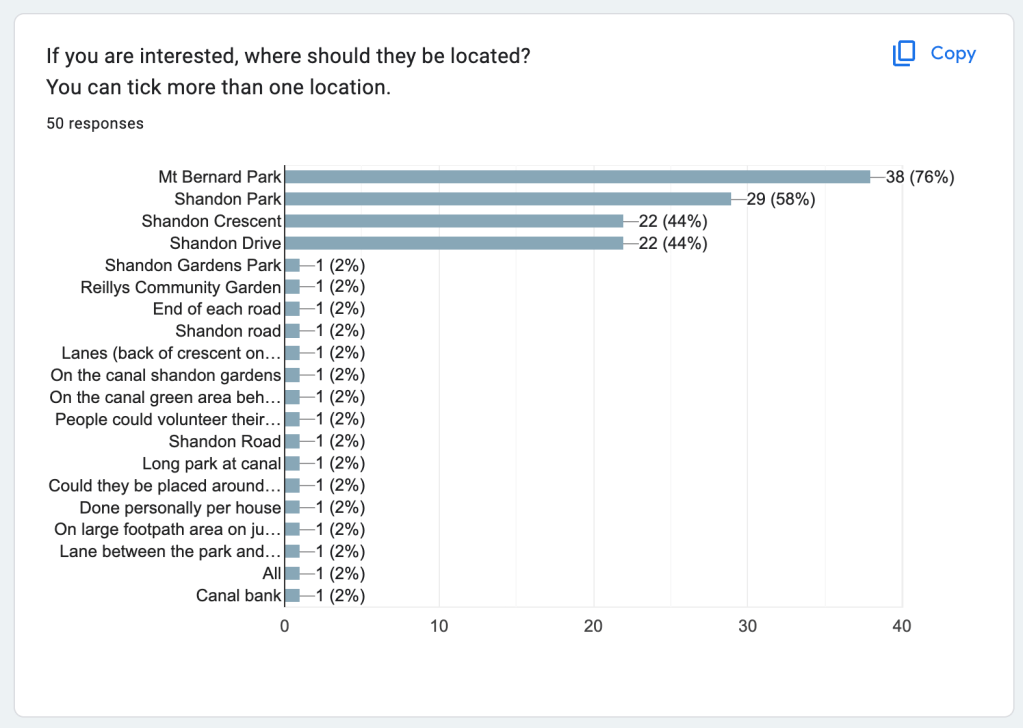Select the Canal bank category label
Screen dimensions: 1023x728
239,596
